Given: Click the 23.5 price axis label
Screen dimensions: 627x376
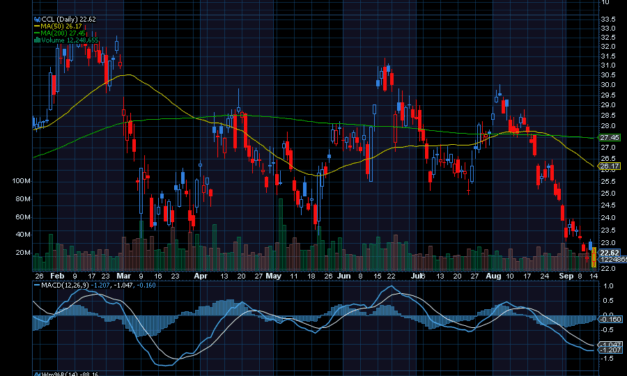Looking at the screenshot, I should coord(608,230).
